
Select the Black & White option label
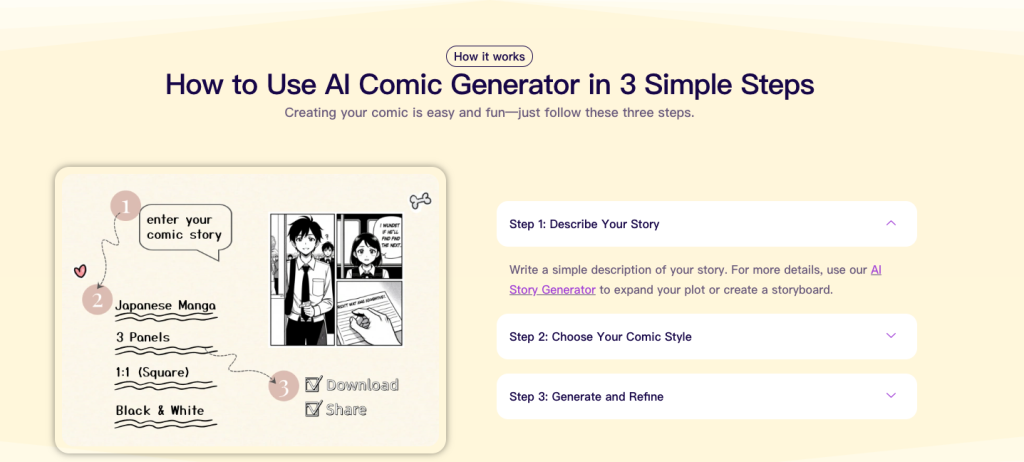click(x=159, y=411)
